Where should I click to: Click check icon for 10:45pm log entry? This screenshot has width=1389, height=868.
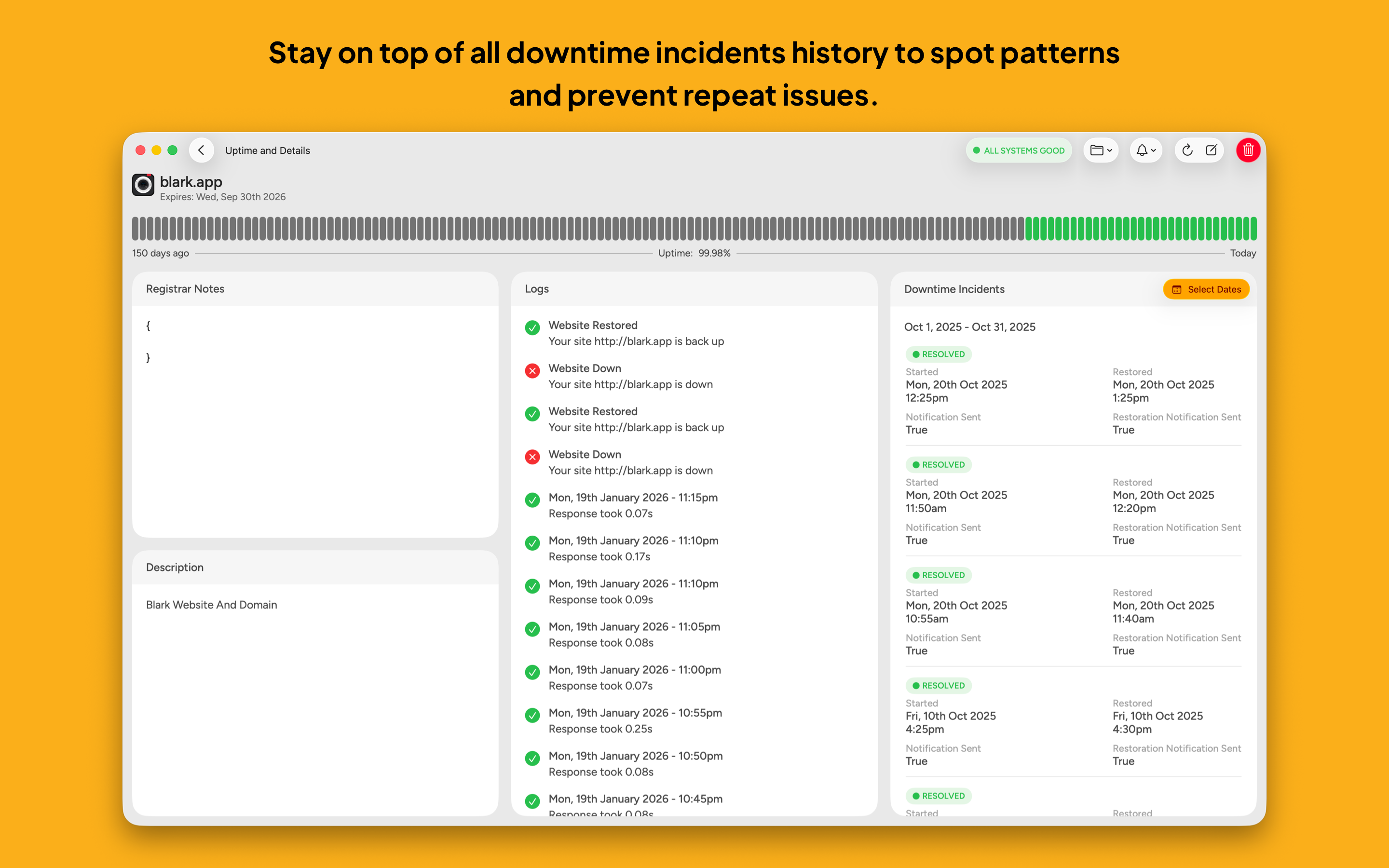pos(532,801)
